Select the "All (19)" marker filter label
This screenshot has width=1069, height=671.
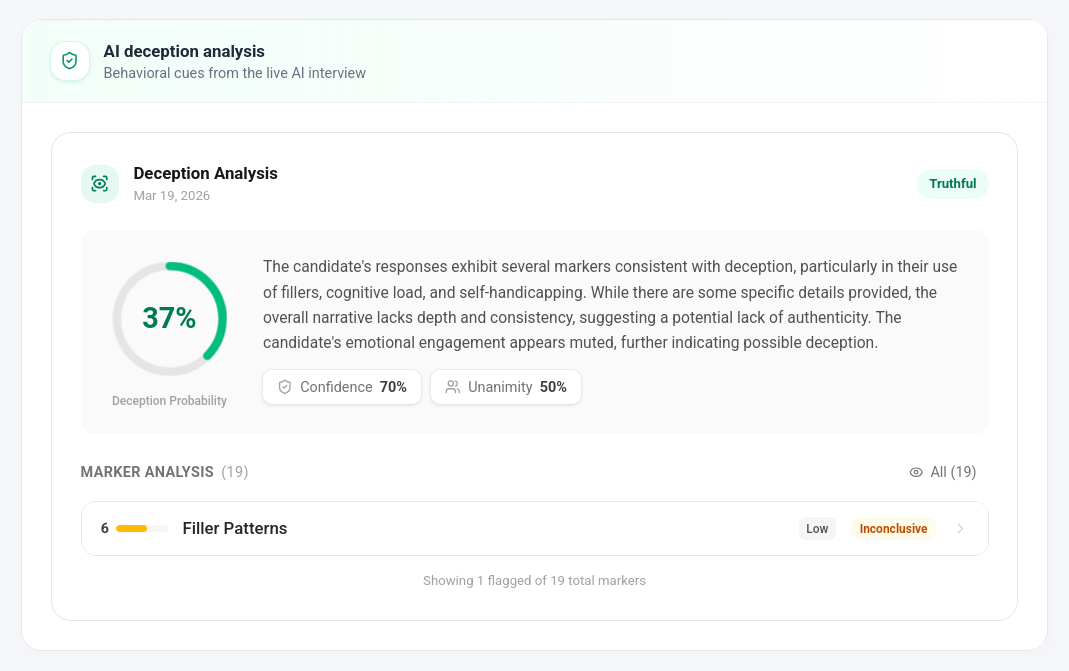pos(953,472)
